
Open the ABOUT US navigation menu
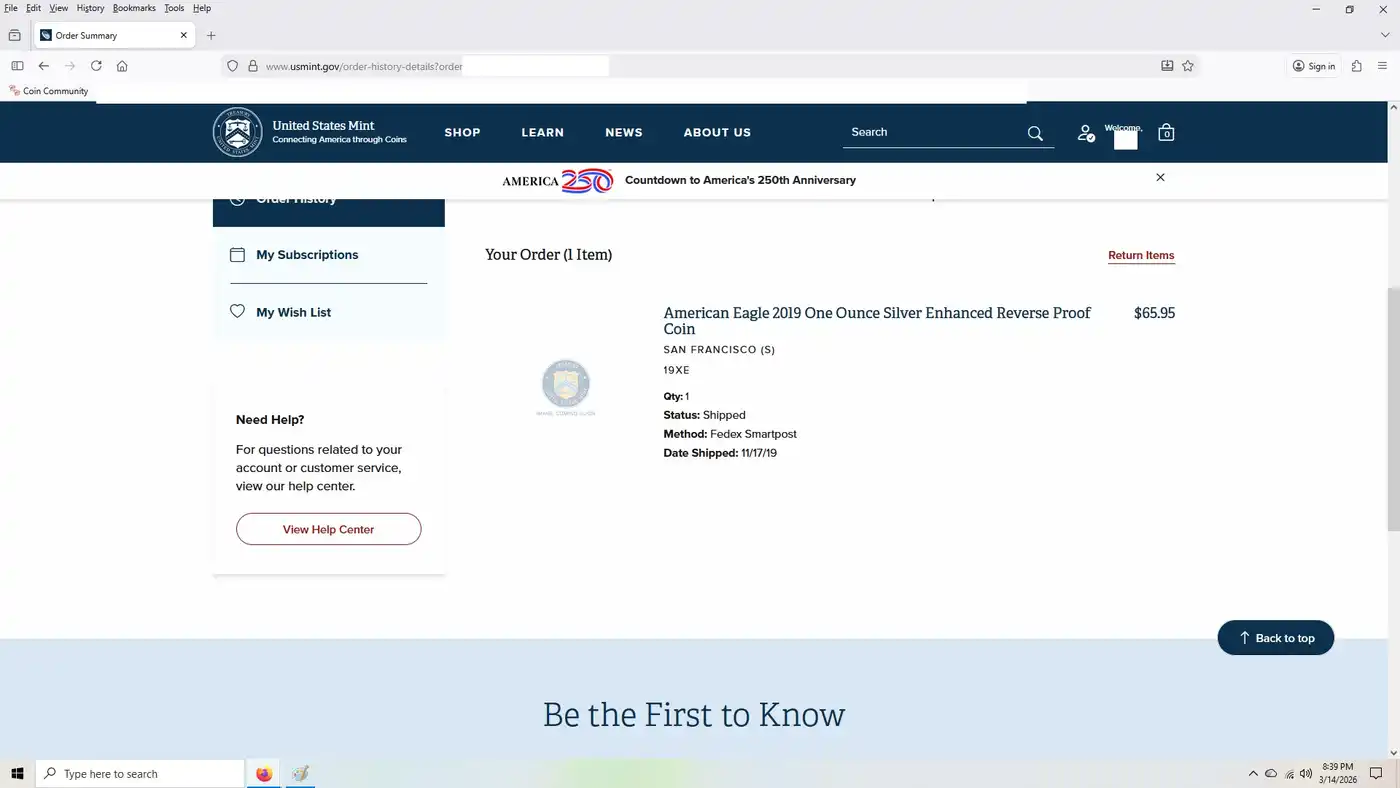tap(717, 133)
